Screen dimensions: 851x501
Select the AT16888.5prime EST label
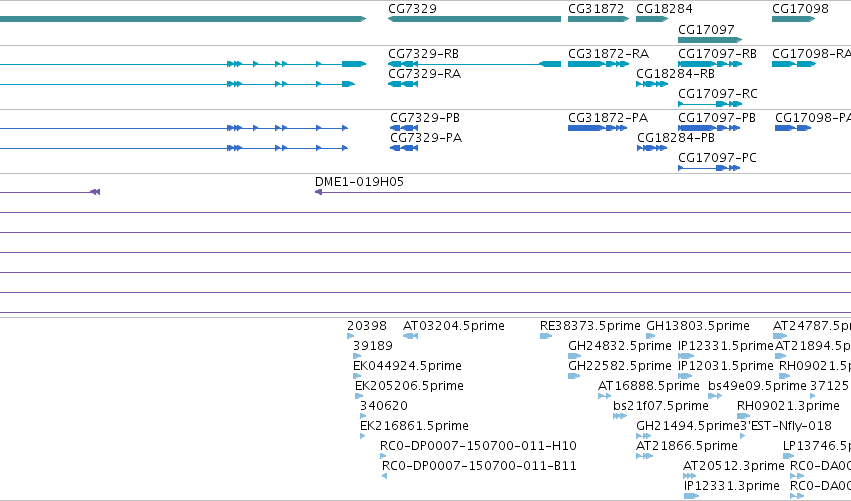[x=649, y=386]
